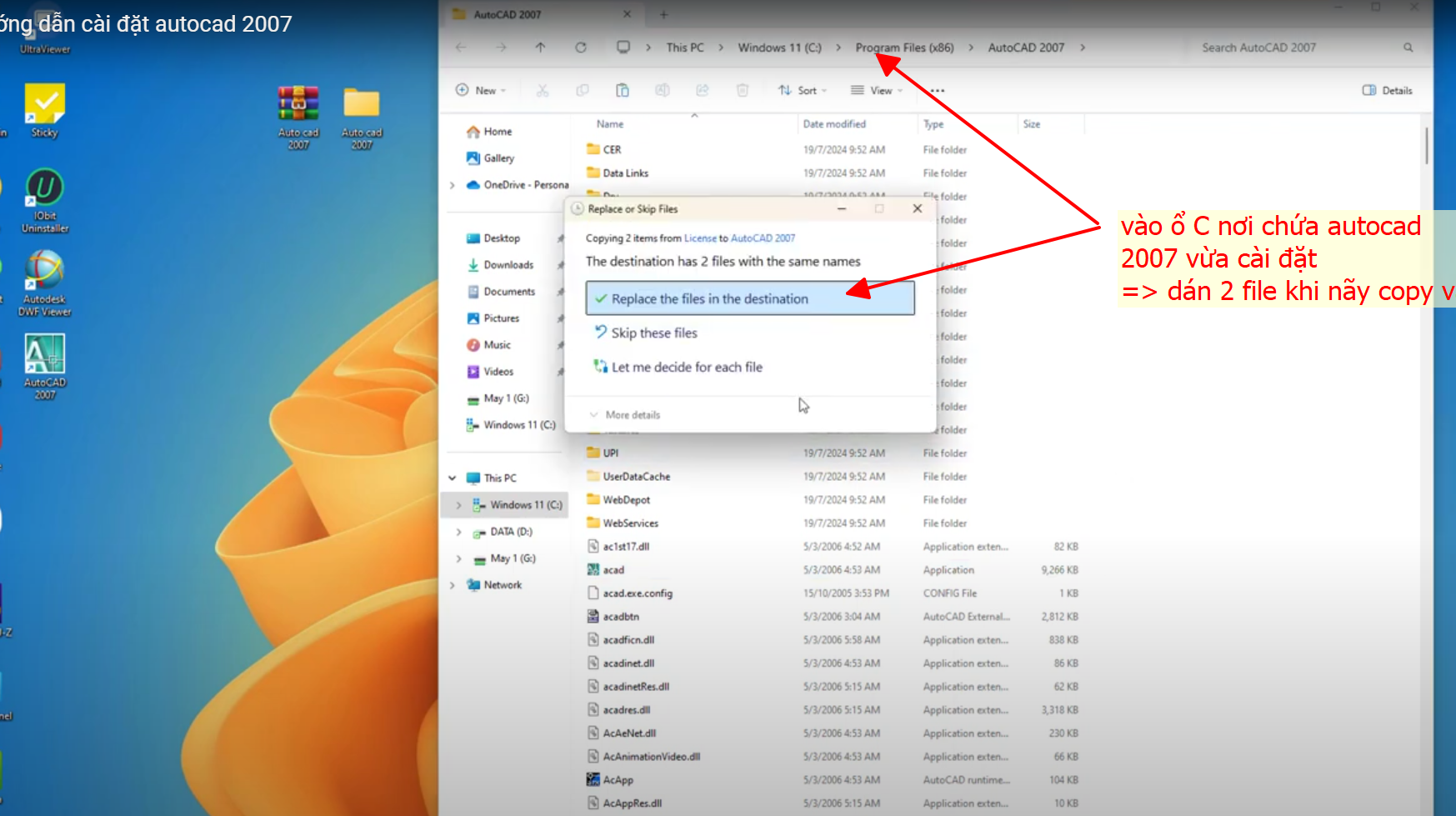Sort by the Size column header
Image resolution: width=1456 pixels, height=816 pixels.
click(x=1032, y=124)
